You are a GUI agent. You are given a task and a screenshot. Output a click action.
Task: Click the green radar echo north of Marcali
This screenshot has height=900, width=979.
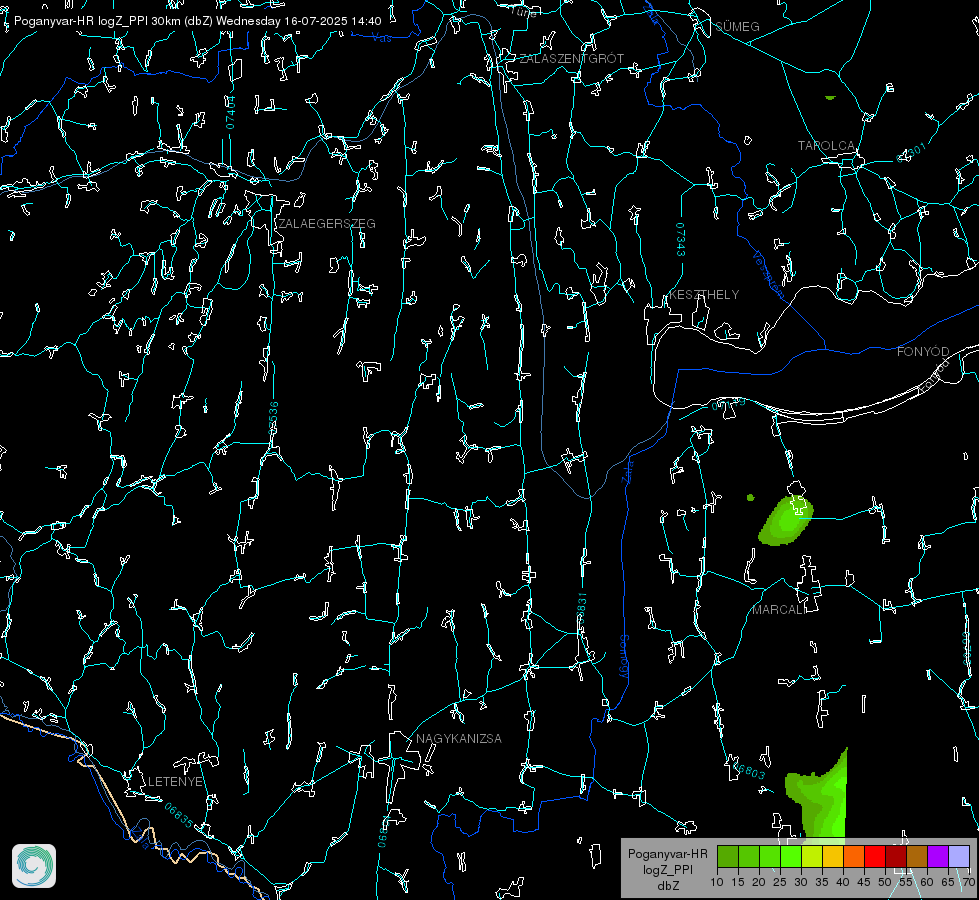pyautogui.click(x=785, y=520)
